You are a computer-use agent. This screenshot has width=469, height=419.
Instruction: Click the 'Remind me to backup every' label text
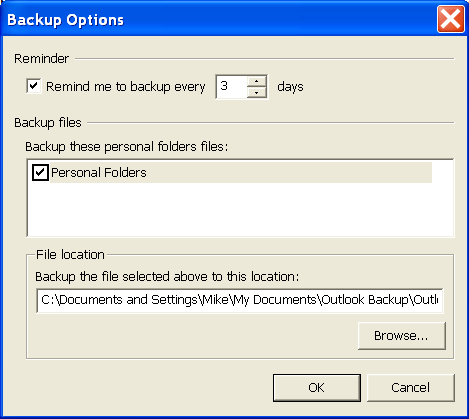[125, 87]
